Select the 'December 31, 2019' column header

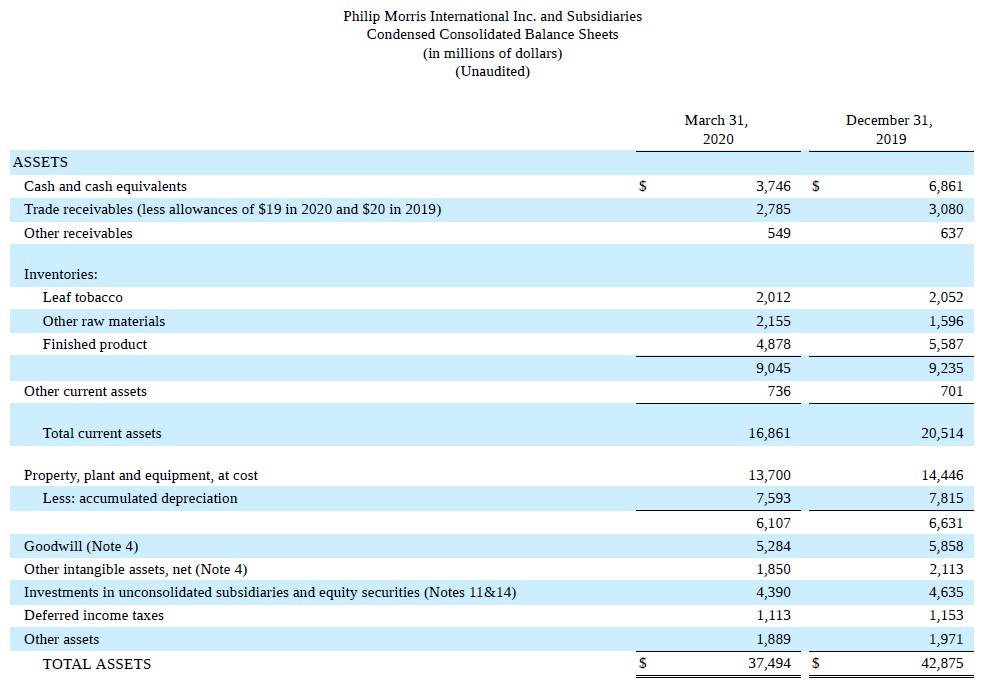890,129
